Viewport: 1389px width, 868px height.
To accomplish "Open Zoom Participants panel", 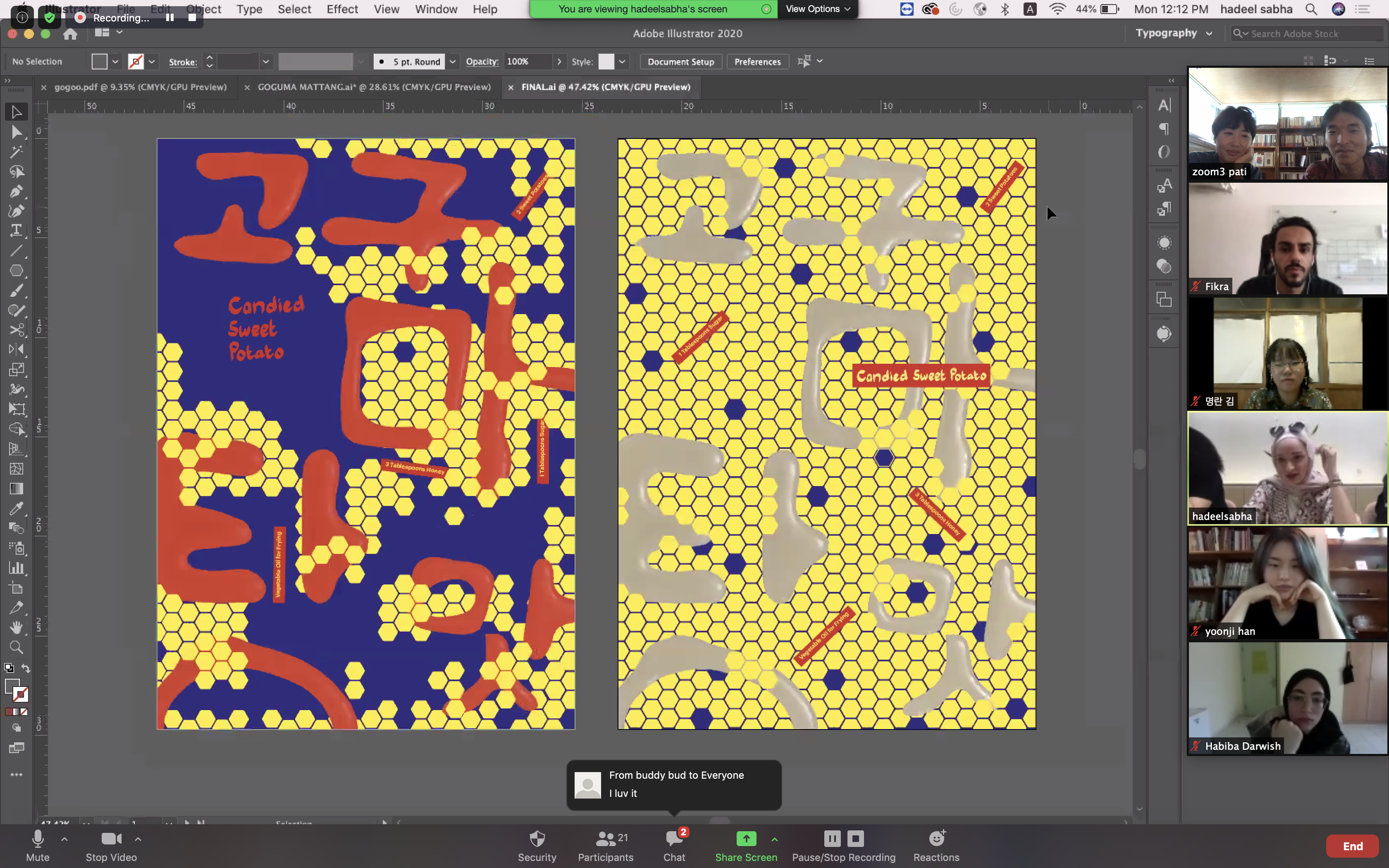I will (606, 846).
